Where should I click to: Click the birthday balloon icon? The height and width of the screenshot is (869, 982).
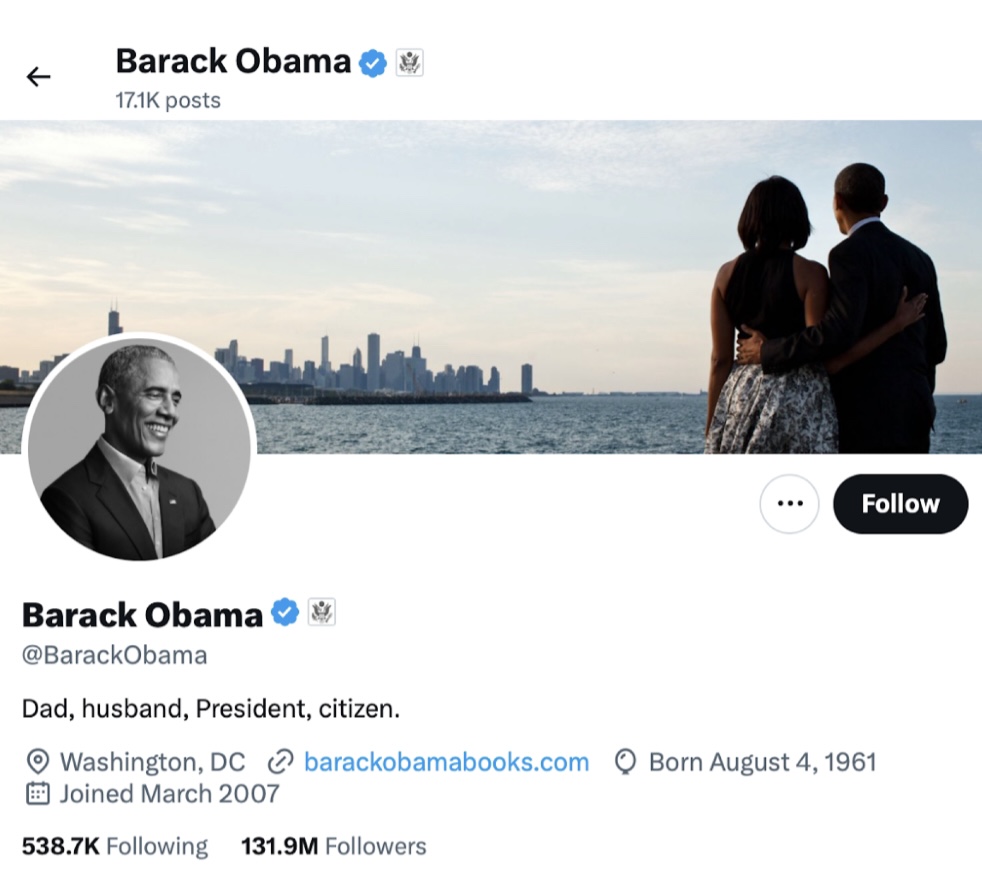tap(626, 762)
